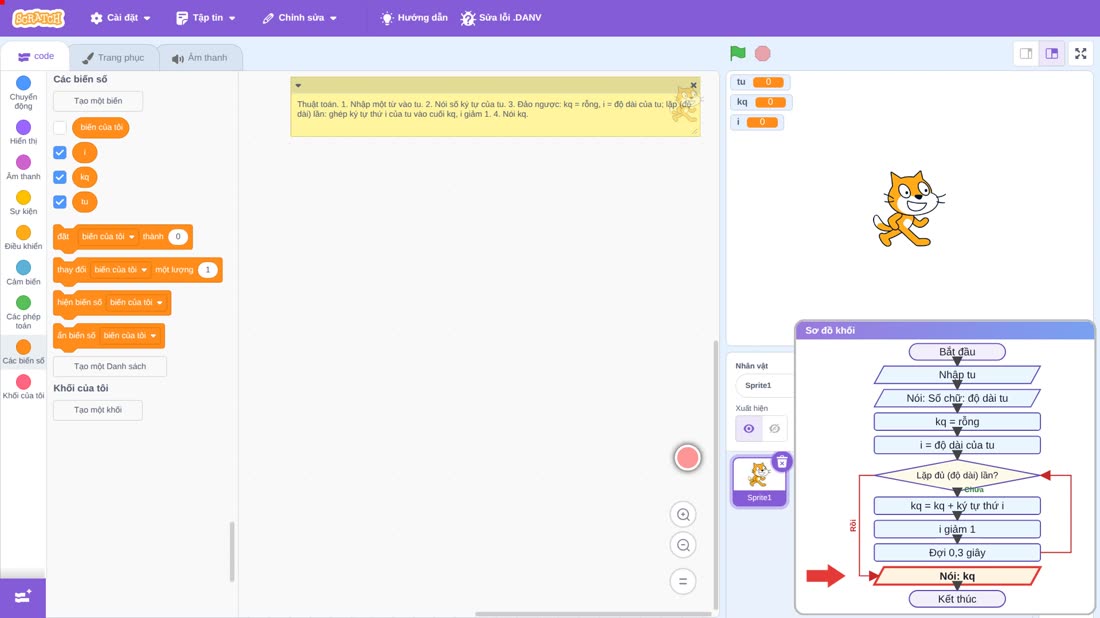Delete Sprite1 with the trash icon
The image size is (1100, 618).
pyautogui.click(x=782, y=462)
